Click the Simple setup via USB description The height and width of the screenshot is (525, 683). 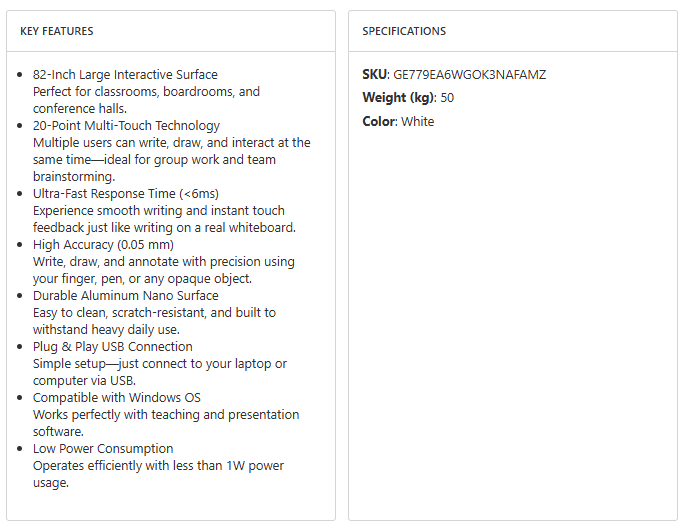pyautogui.click(x=160, y=372)
